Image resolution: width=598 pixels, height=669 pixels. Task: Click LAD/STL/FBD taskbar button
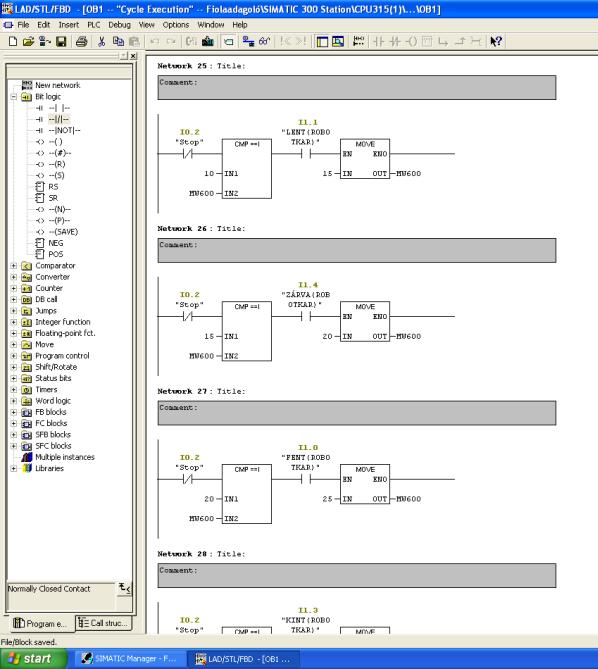[x=244, y=659]
